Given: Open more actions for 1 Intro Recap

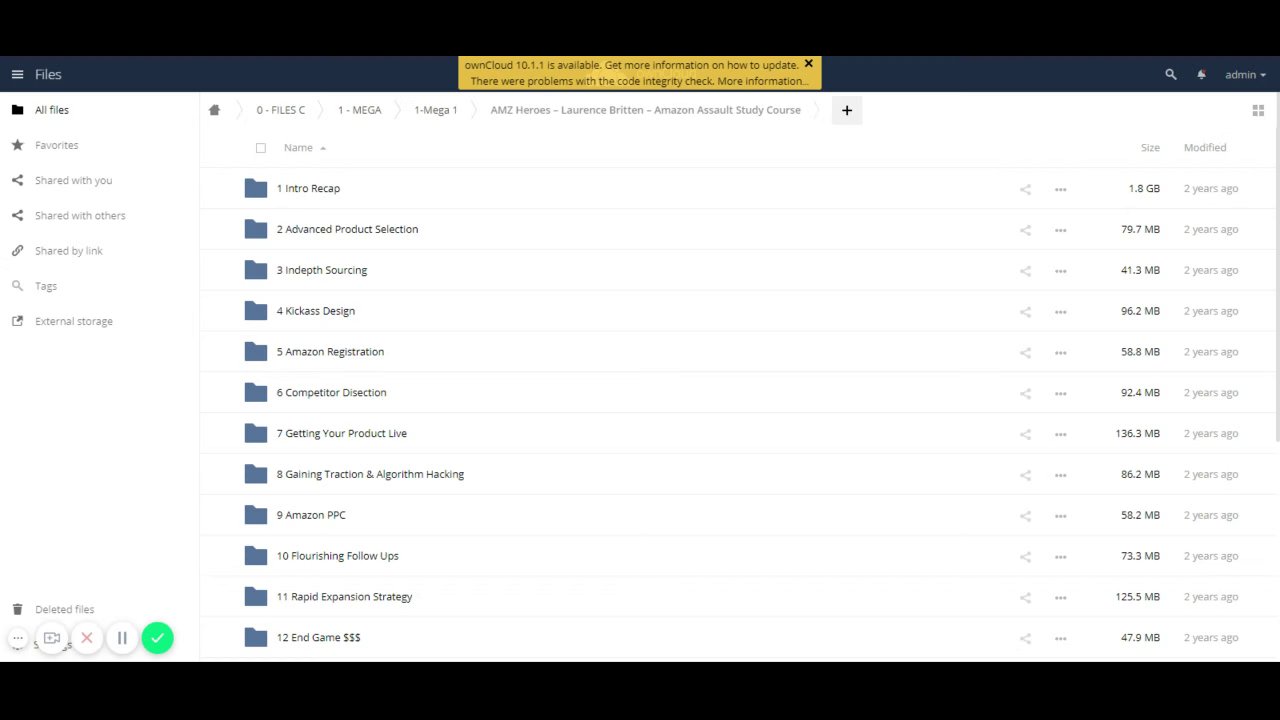Looking at the screenshot, I should (1060, 189).
